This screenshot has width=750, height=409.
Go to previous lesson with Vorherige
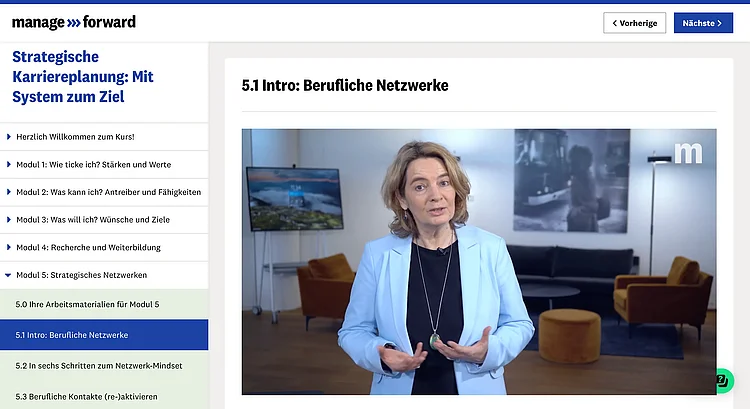(x=634, y=23)
